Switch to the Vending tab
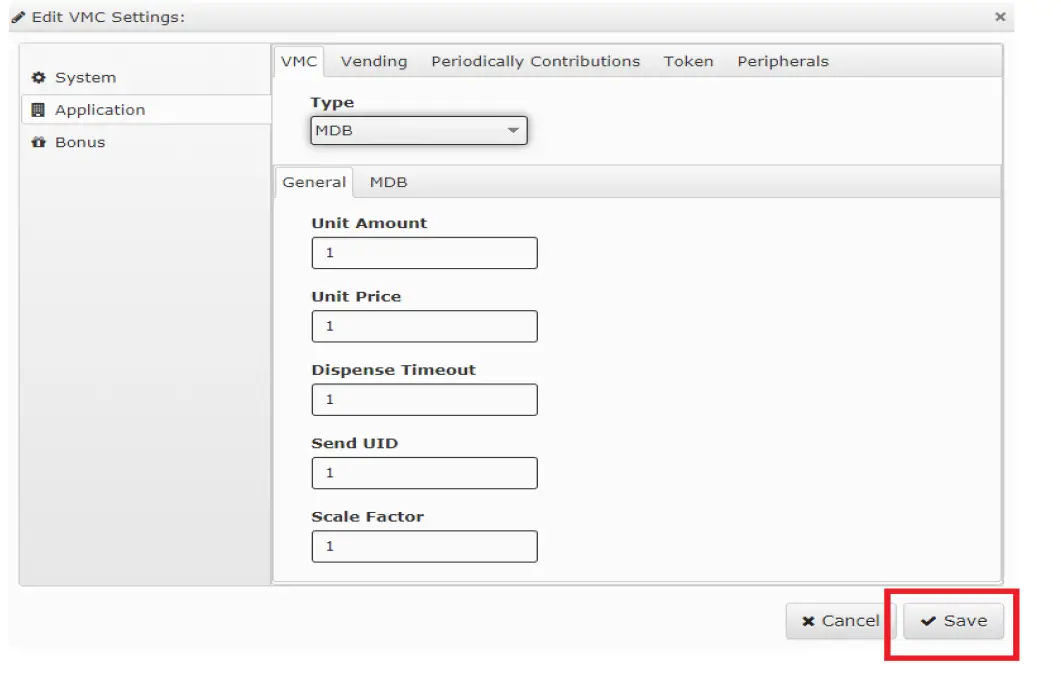Image resolution: width=1061 pixels, height=676 pixels. (x=374, y=61)
